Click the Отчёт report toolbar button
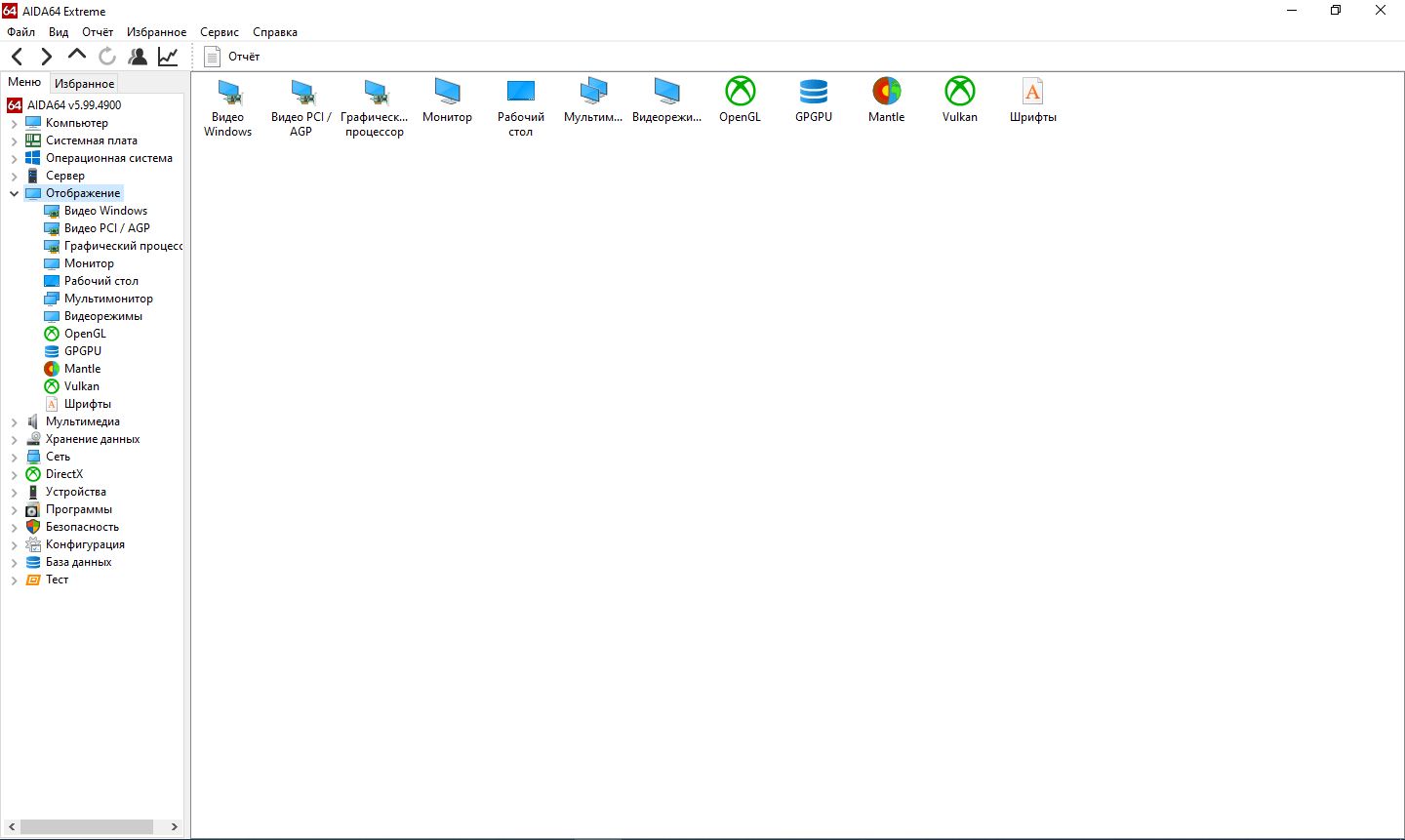 232,57
